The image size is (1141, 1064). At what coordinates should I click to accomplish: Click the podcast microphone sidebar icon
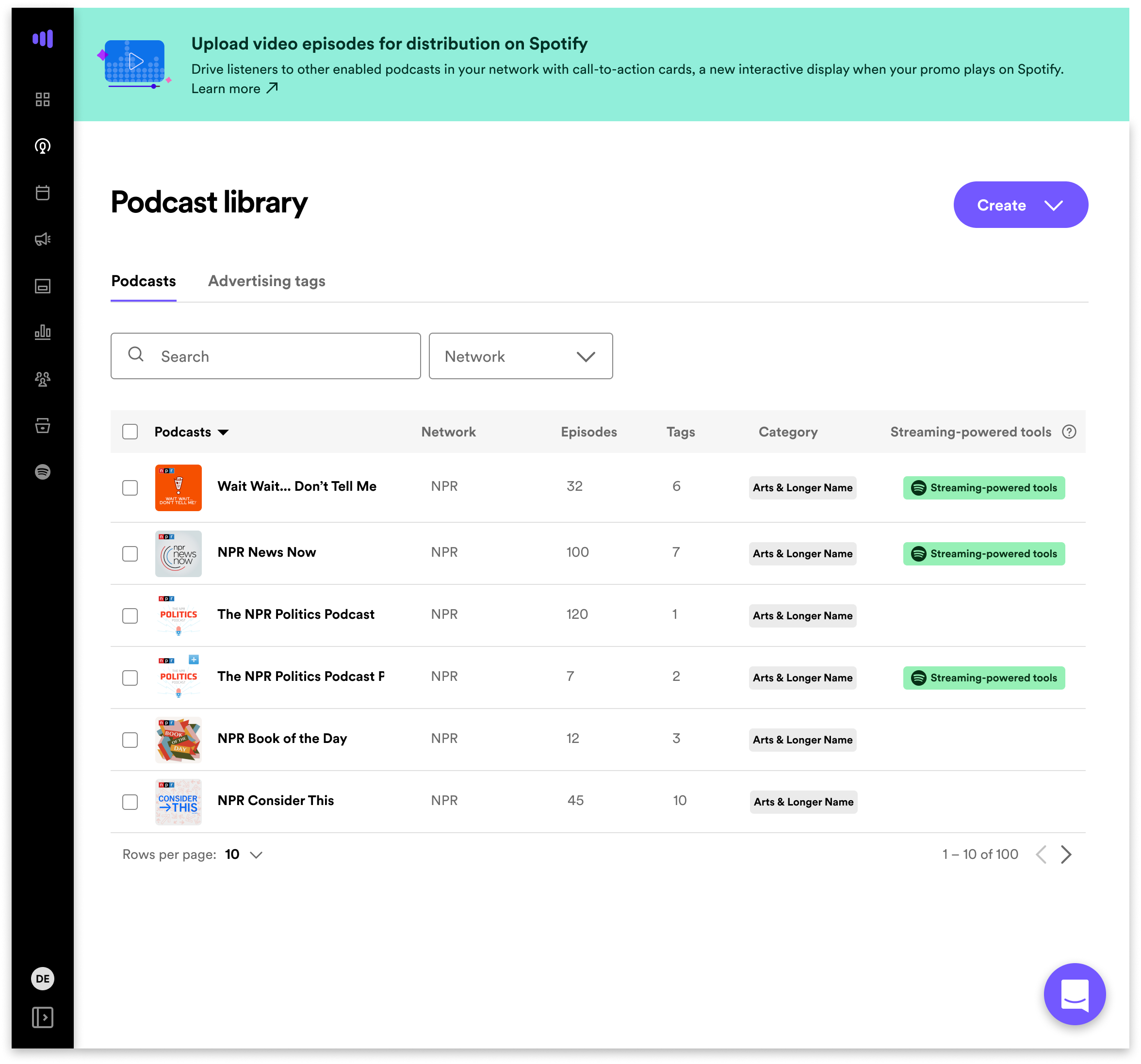click(43, 146)
